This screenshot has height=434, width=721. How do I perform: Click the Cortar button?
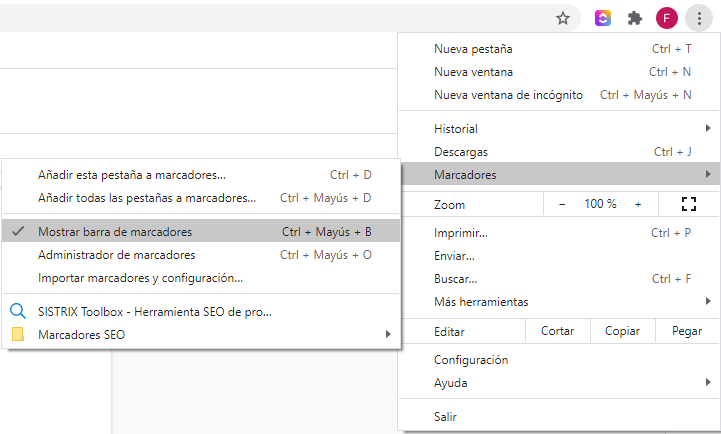pyautogui.click(x=557, y=331)
